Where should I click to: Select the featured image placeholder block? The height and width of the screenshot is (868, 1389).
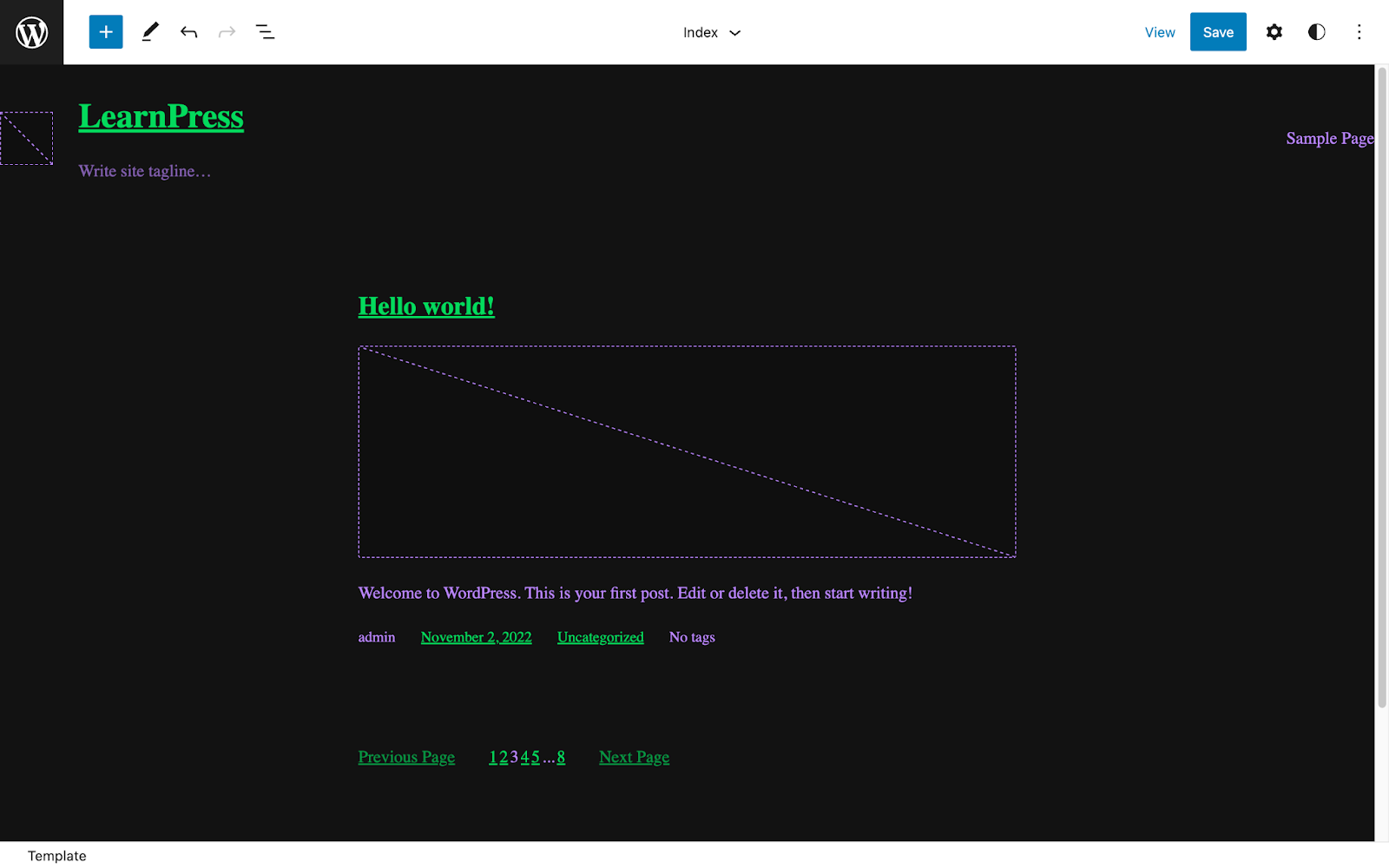687,451
